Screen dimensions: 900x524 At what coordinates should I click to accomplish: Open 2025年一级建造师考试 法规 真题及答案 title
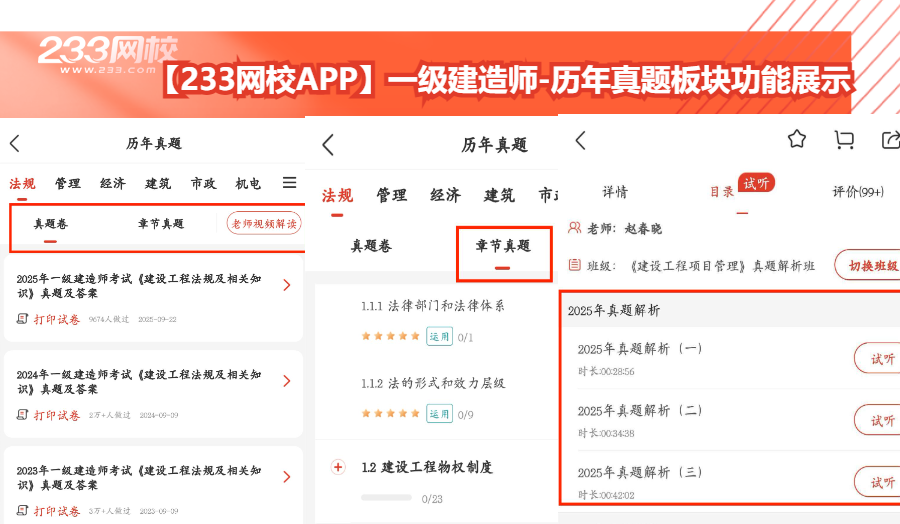pyautogui.click(x=139, y=286)
